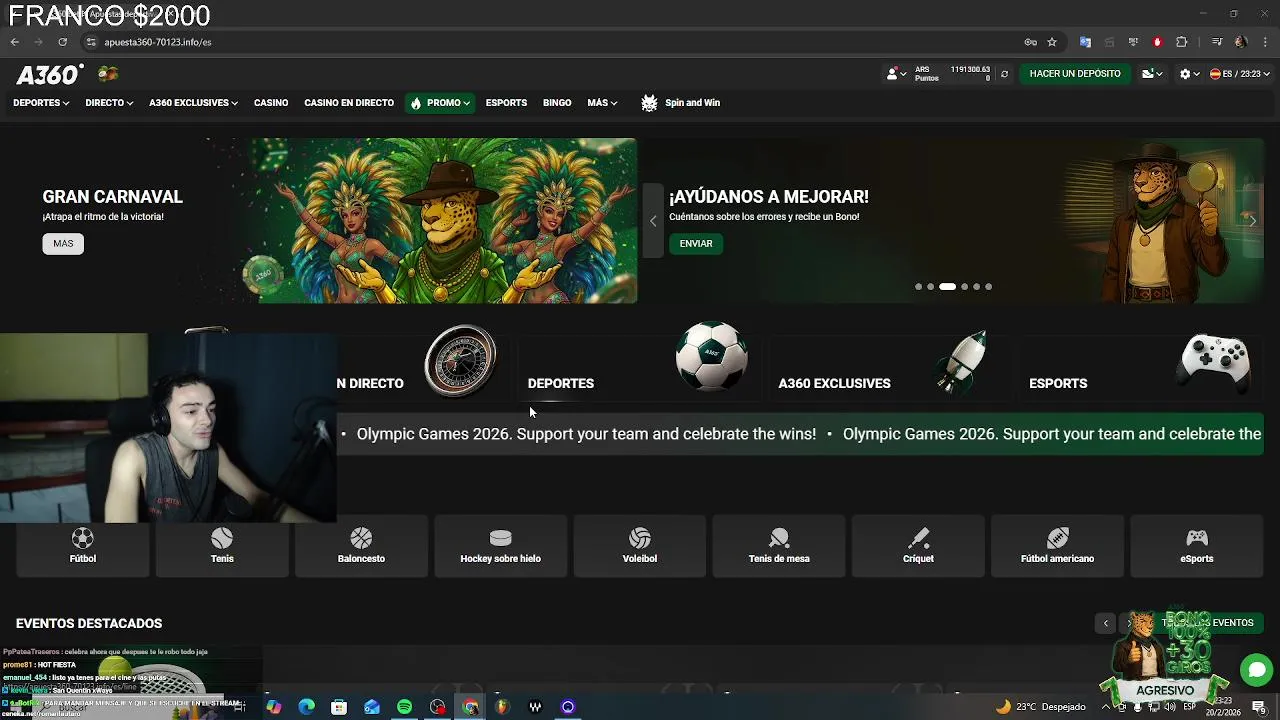The width and height of the screenshot is (1280, 720).
Task: Select the Baloncesto sport icon
Action: pos(361,546)
